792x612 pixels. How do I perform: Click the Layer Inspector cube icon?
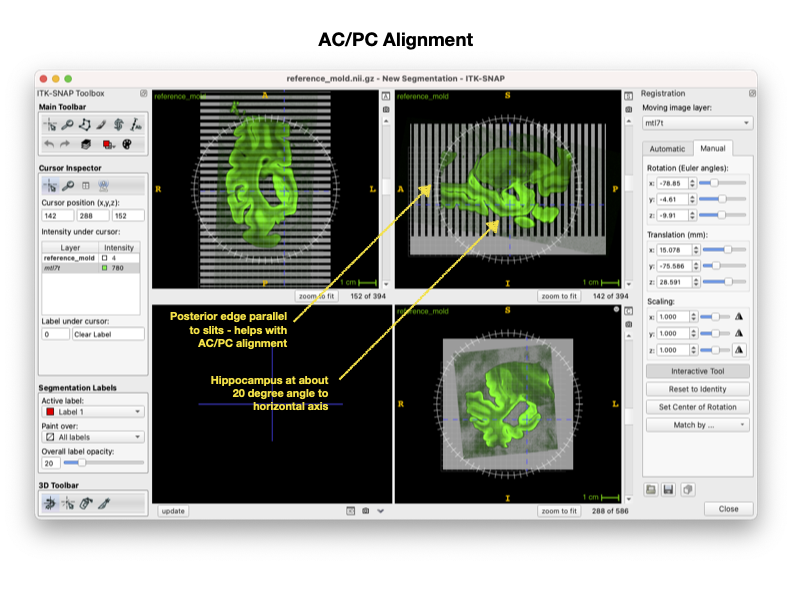[86, 144]
